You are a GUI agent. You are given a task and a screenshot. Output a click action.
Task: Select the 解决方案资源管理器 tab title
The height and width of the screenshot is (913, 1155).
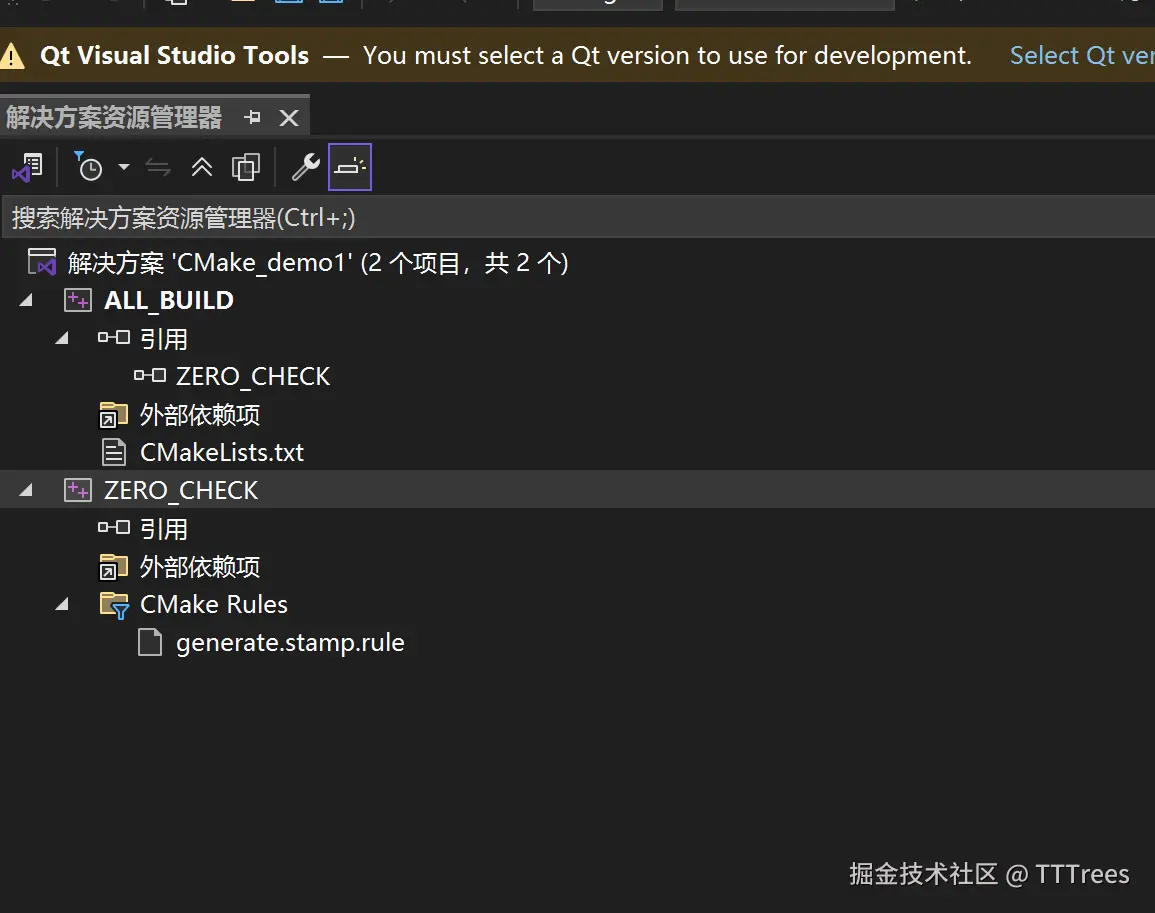(113, 117)
